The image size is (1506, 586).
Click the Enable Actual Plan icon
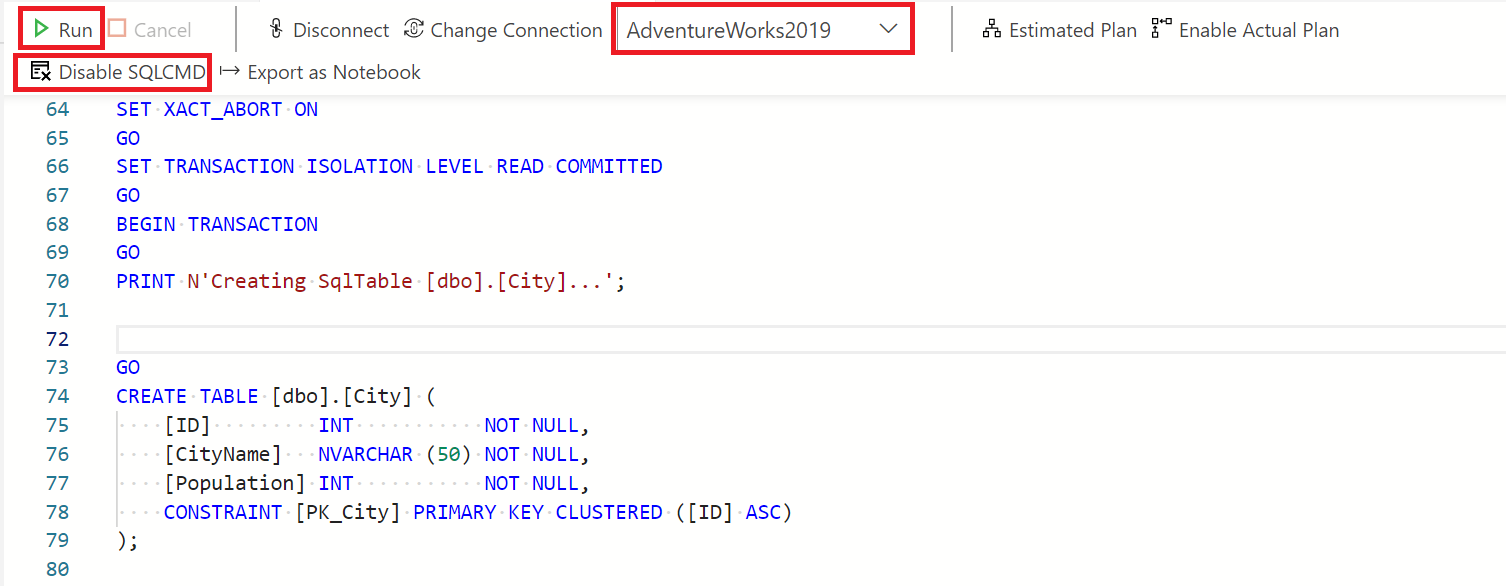(1161, 30)
